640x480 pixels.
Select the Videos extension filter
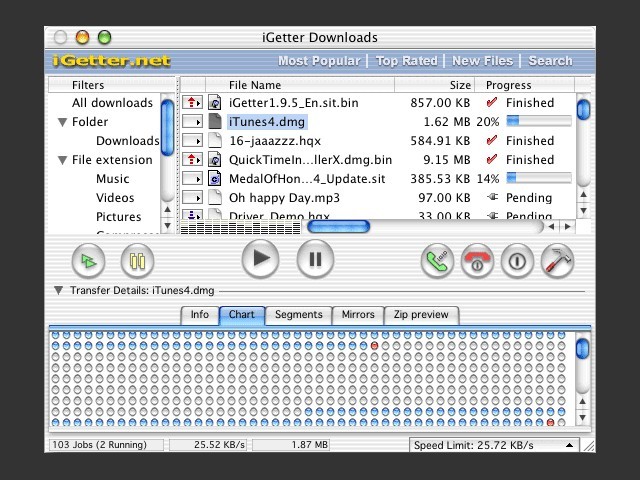(x=115, y=198)
